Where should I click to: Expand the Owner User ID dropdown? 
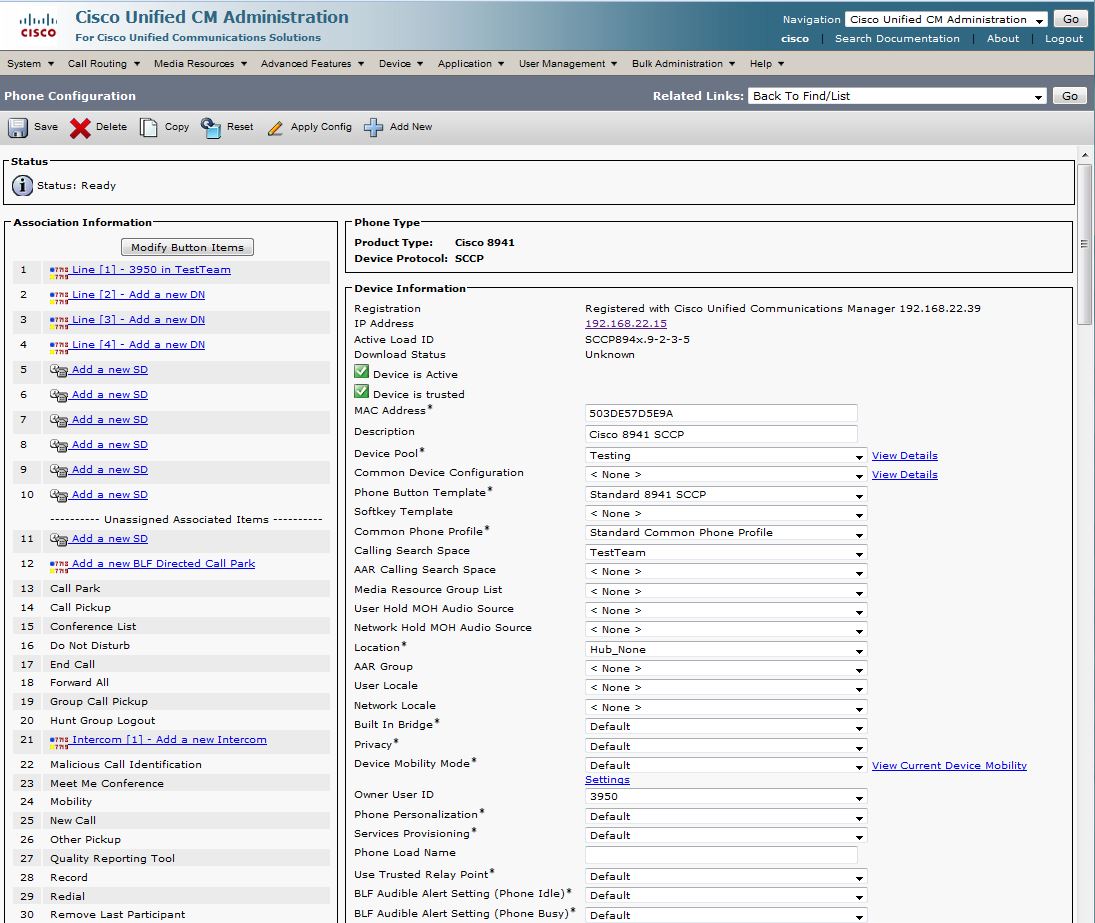[x=726, y=798]
